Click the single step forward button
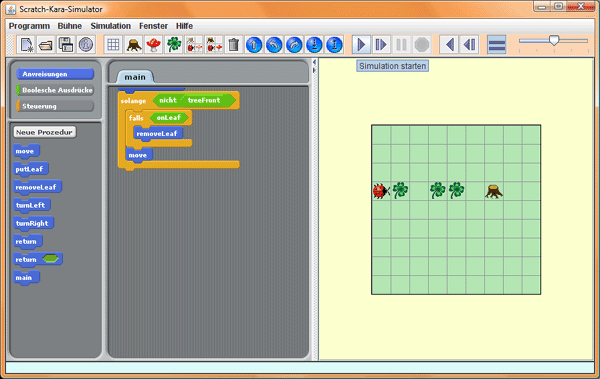 coord(381,45)
